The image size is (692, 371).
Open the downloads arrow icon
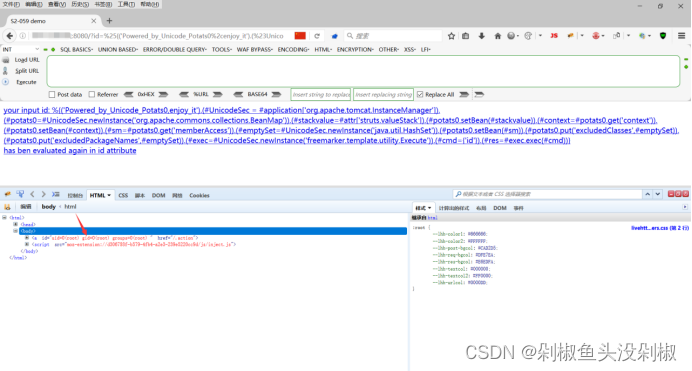(x=481, y=36)
